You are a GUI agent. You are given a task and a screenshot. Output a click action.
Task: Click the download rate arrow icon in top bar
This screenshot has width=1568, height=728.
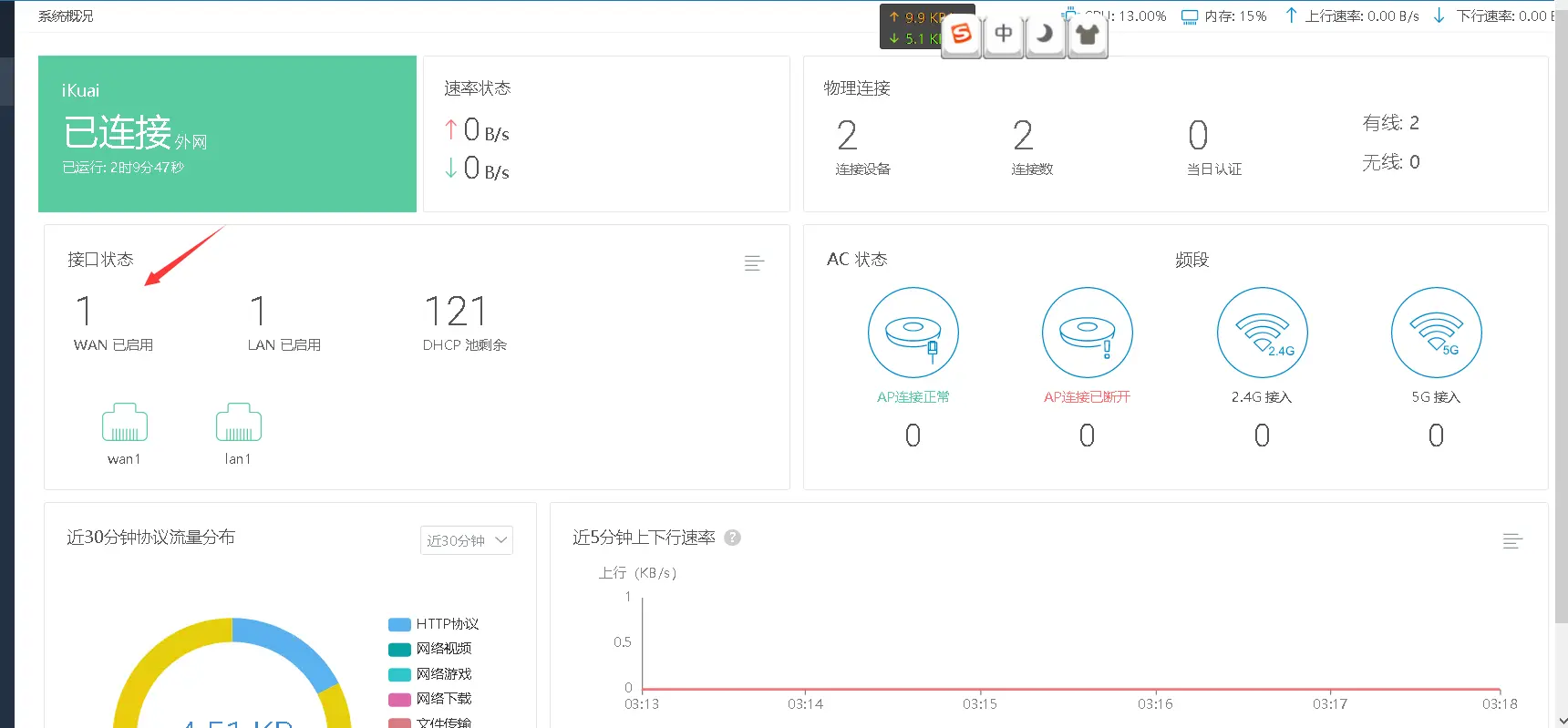[x=1439, y=15]
